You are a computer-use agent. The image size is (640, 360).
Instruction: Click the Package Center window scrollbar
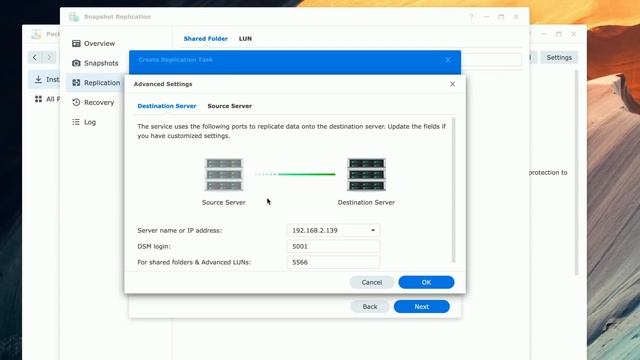(576, 173)
